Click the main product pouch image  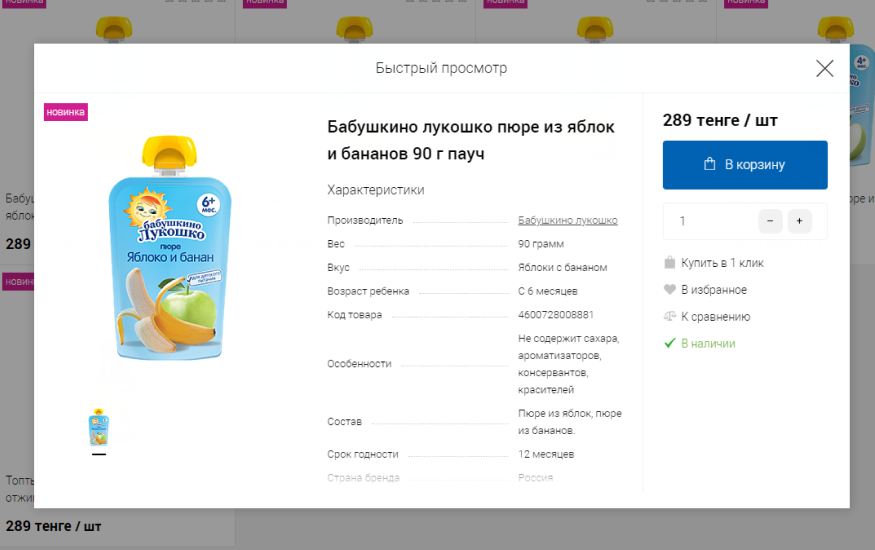coord(170,247)
